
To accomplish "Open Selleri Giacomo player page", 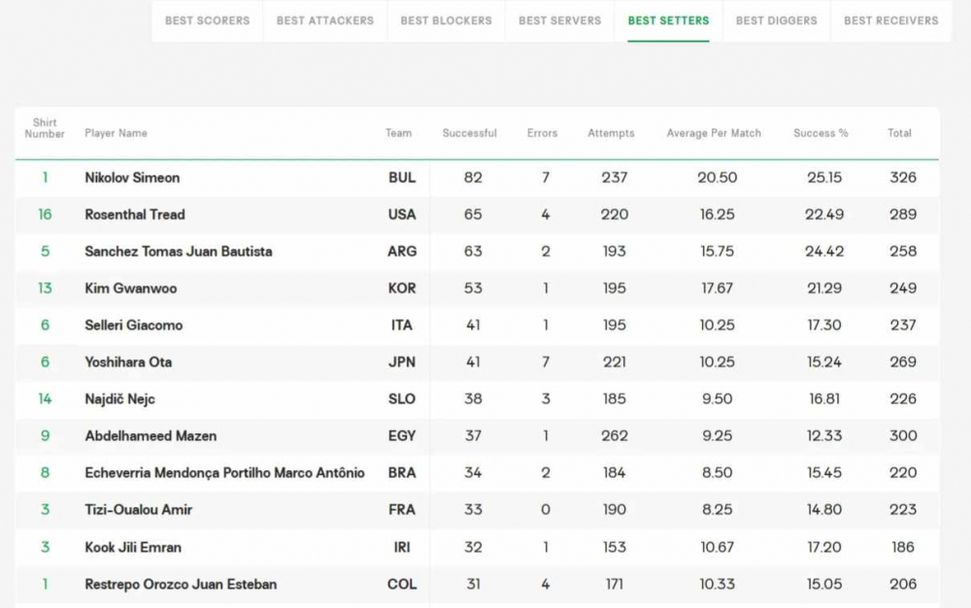I will pyautogui.click(x=134, y=326).
